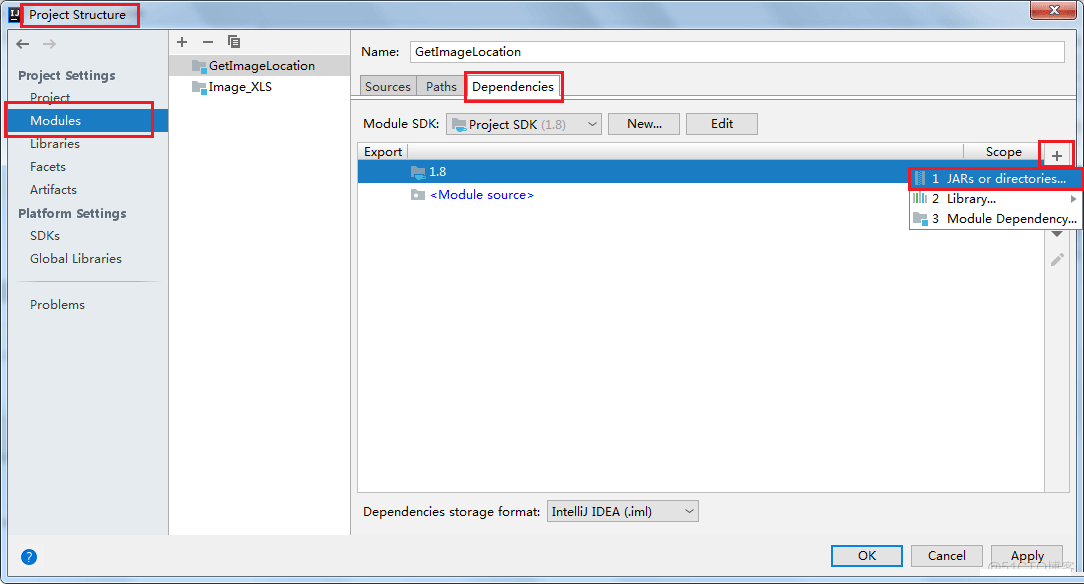Image resolution: width=1084 pixels, height=584 pixels.
Task: Click the forward navigation arrow
Action: pyautogui.click(x=49, y=44)
